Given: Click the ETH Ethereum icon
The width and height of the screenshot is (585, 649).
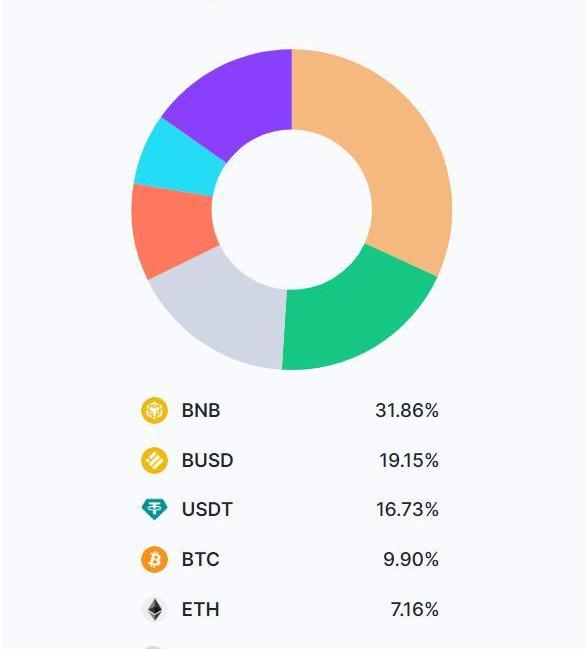Looking at the screenshot, I should [154, 609].
